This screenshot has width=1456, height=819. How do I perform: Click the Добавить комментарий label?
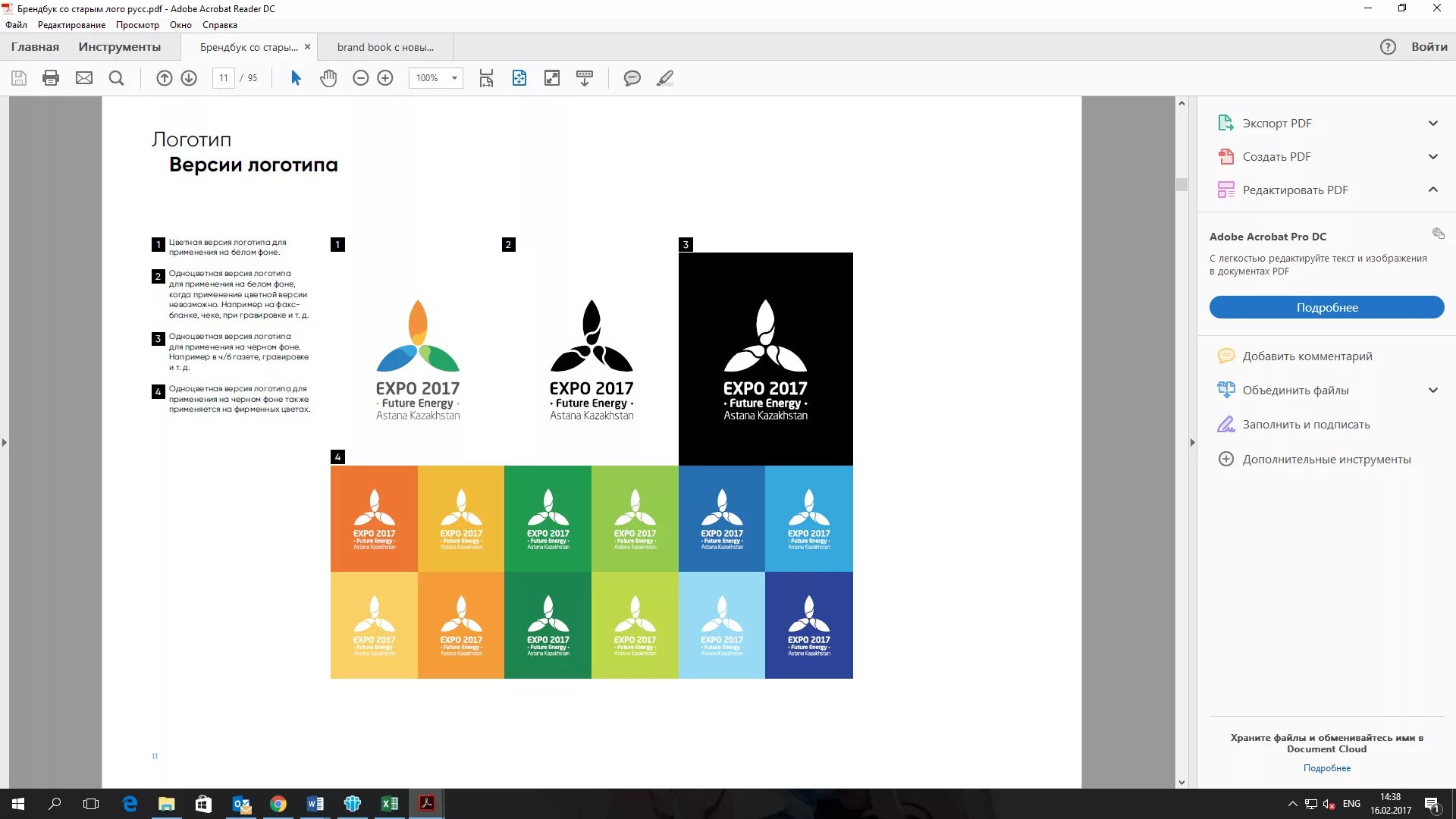[1307, 356]
